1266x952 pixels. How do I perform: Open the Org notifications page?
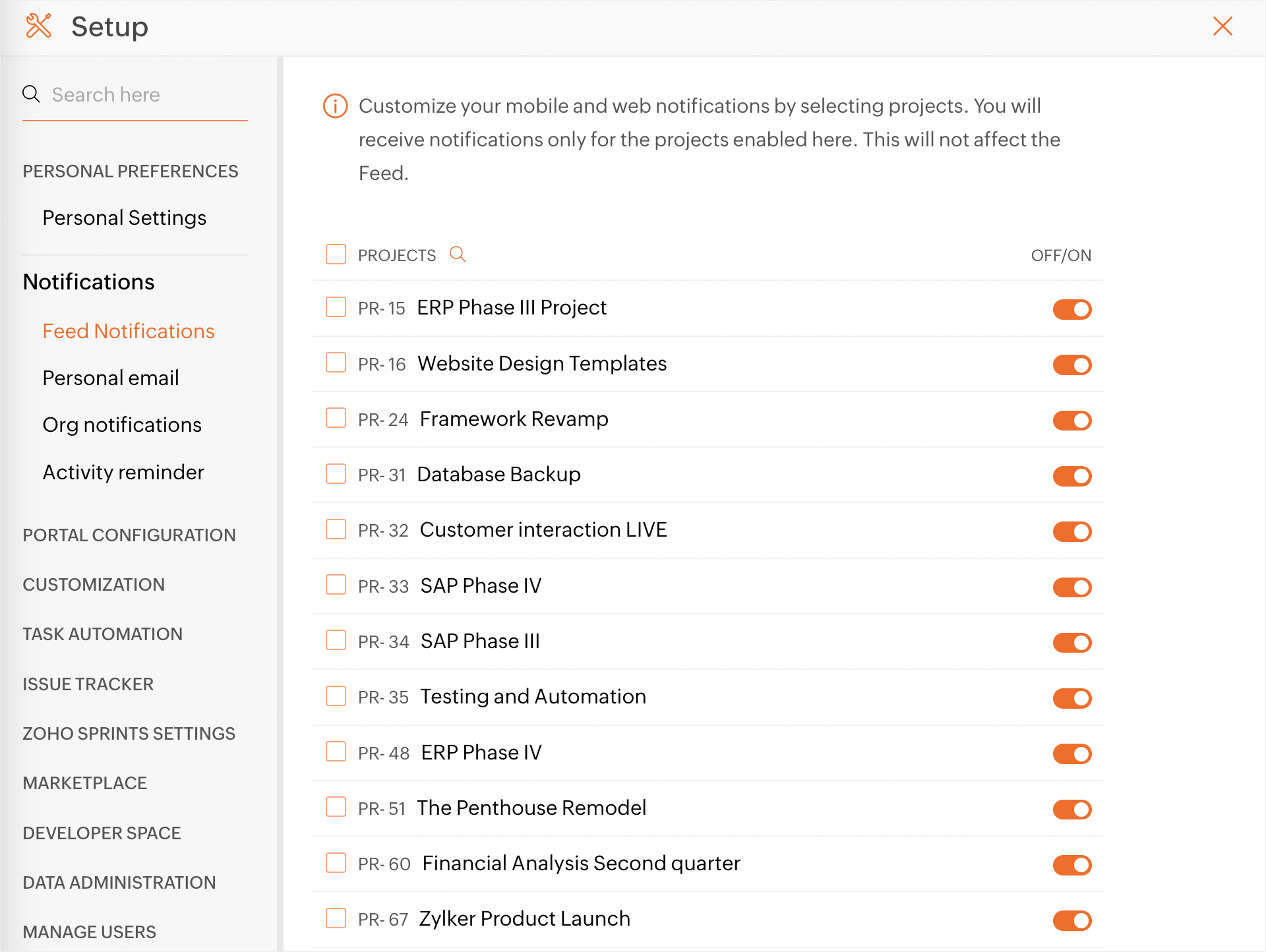(122, 425)
